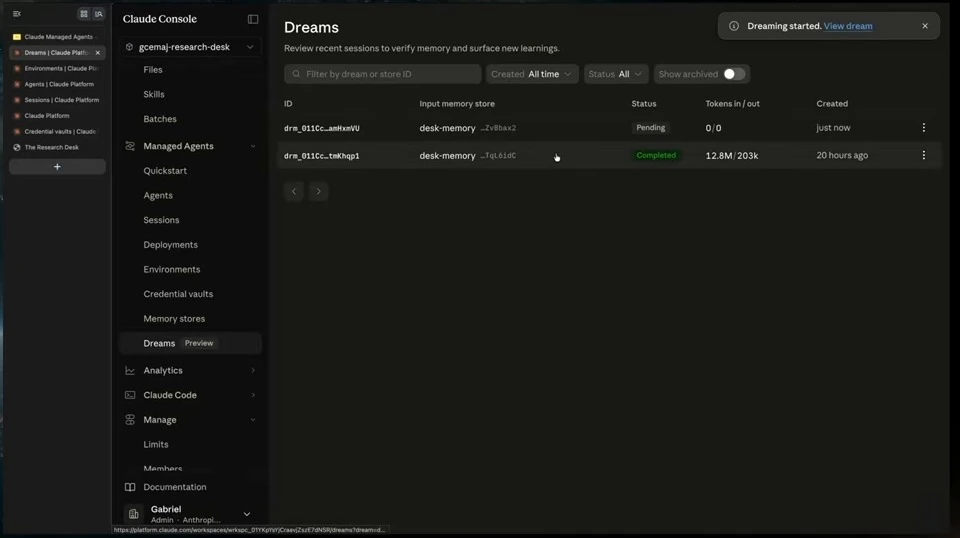
Task: Open the Status All dropdown
Action: [616, 74]
